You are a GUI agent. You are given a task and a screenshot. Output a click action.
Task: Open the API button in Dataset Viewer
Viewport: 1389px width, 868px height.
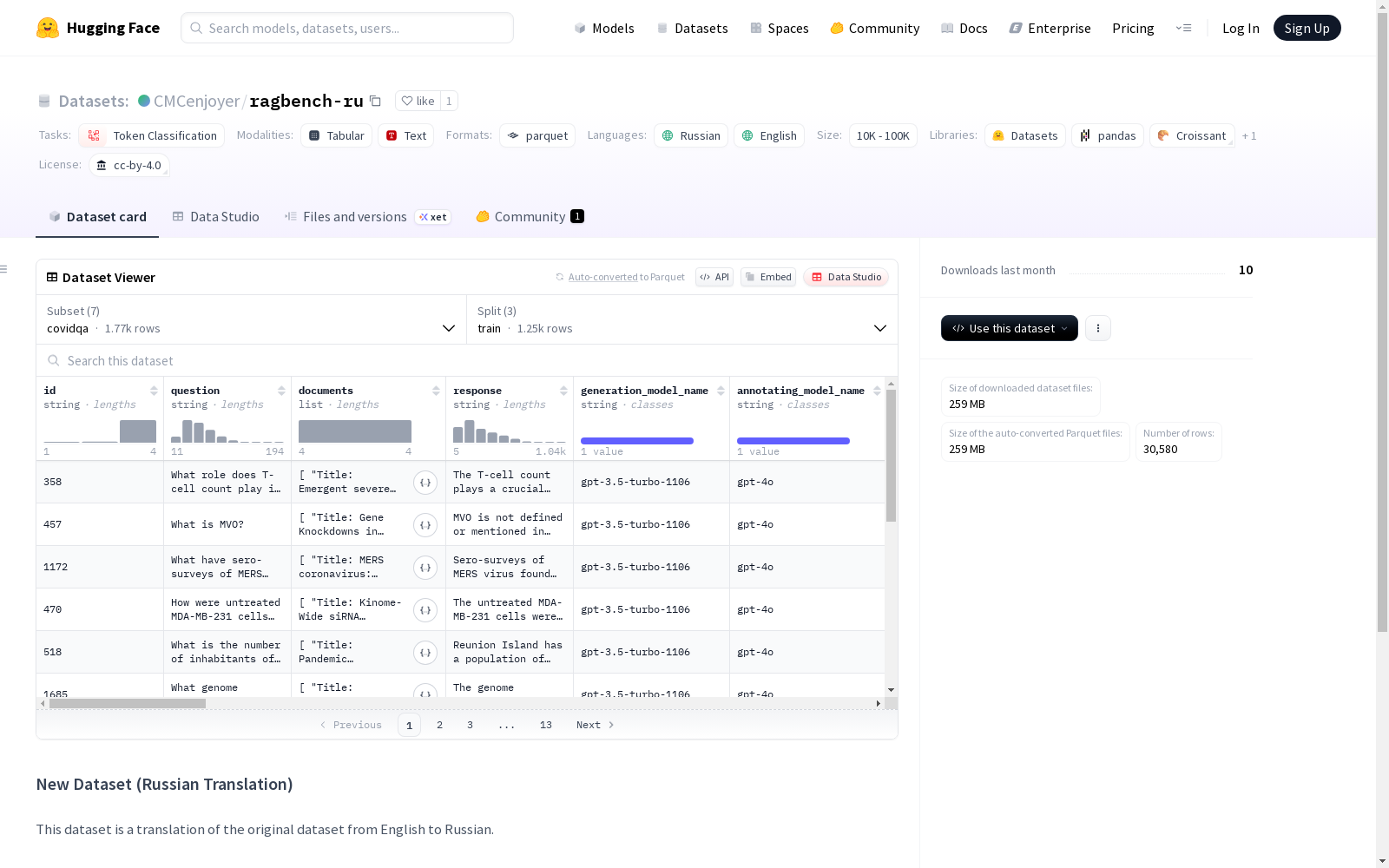(714, 277)
